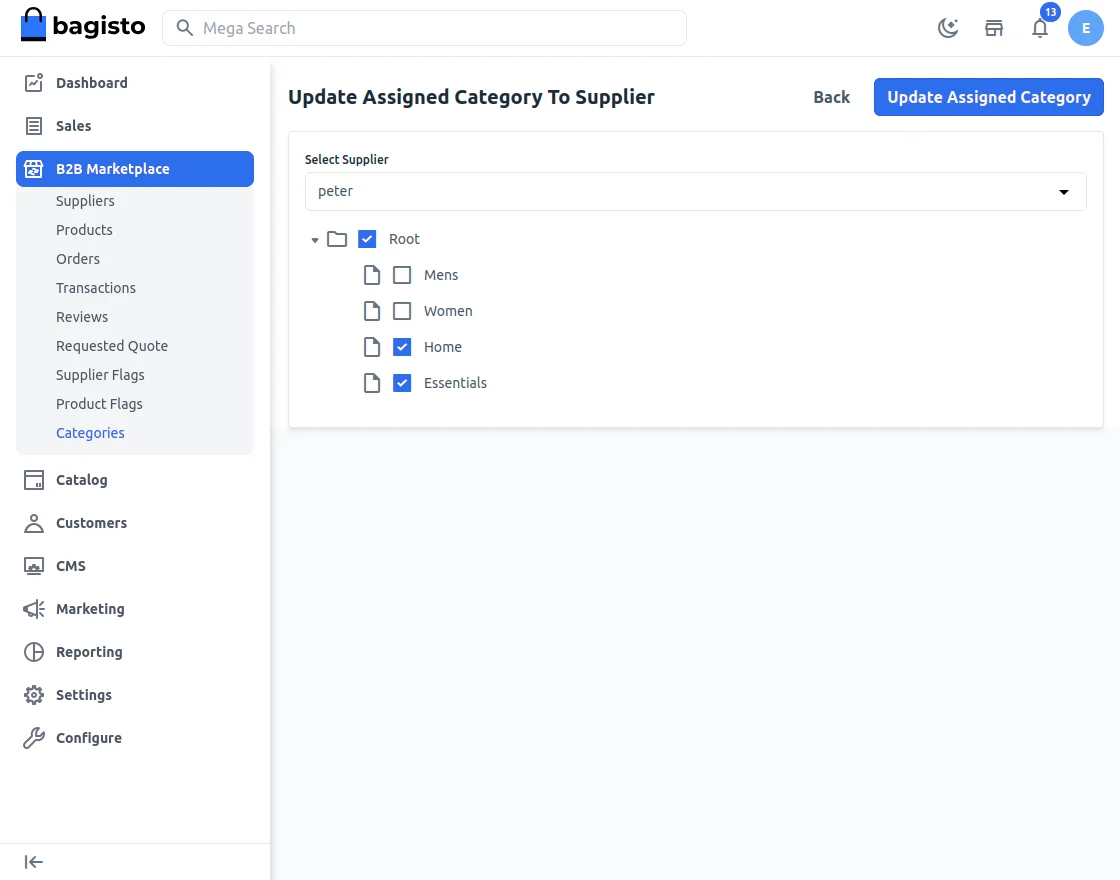Image resolution: width=1120 pixels, height=880 pixels.
Task: Click the Update Assigned Category button
Action: click(988, 97)
